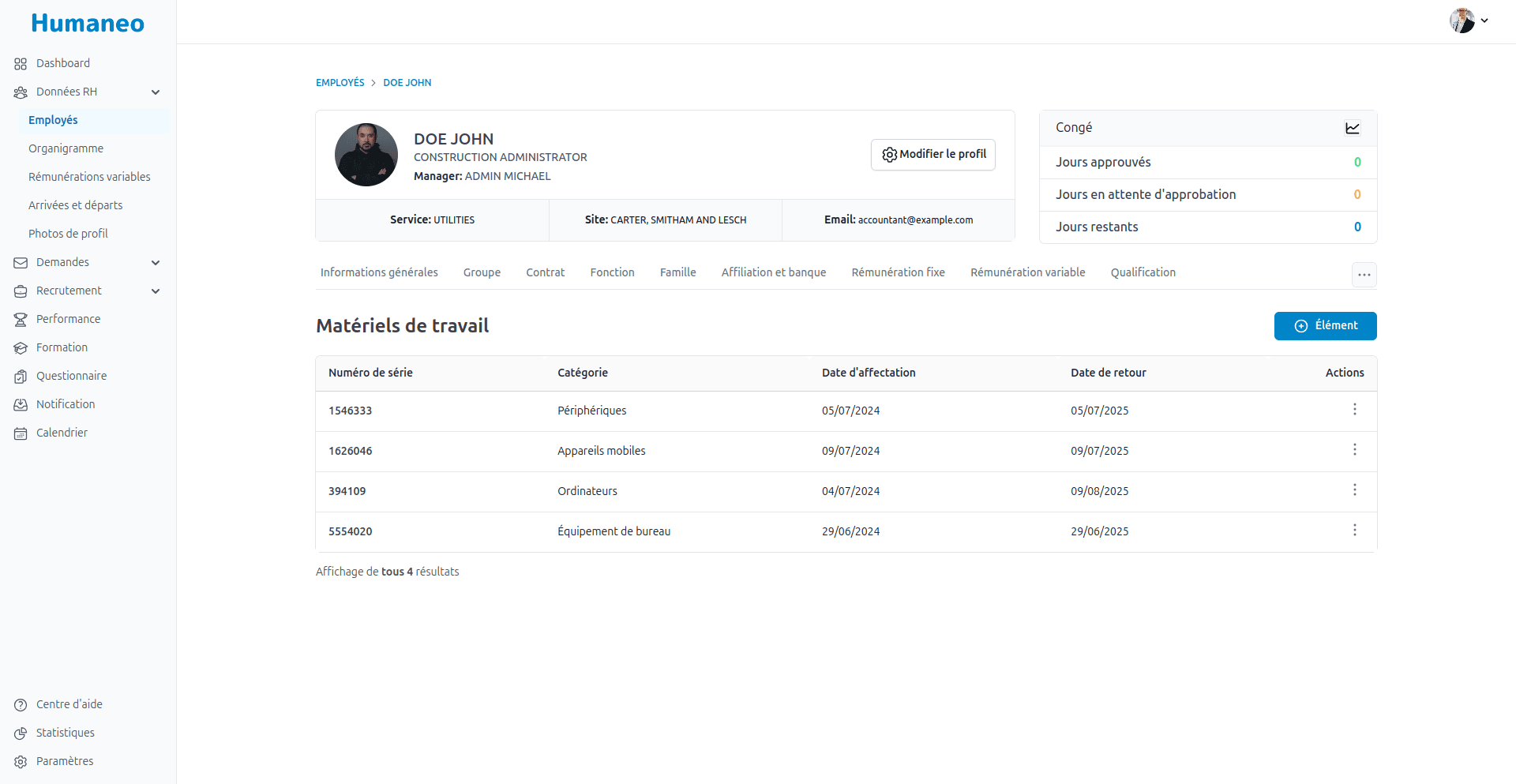Click the Statistiques icon in the sidebar

tap(19, 733)
